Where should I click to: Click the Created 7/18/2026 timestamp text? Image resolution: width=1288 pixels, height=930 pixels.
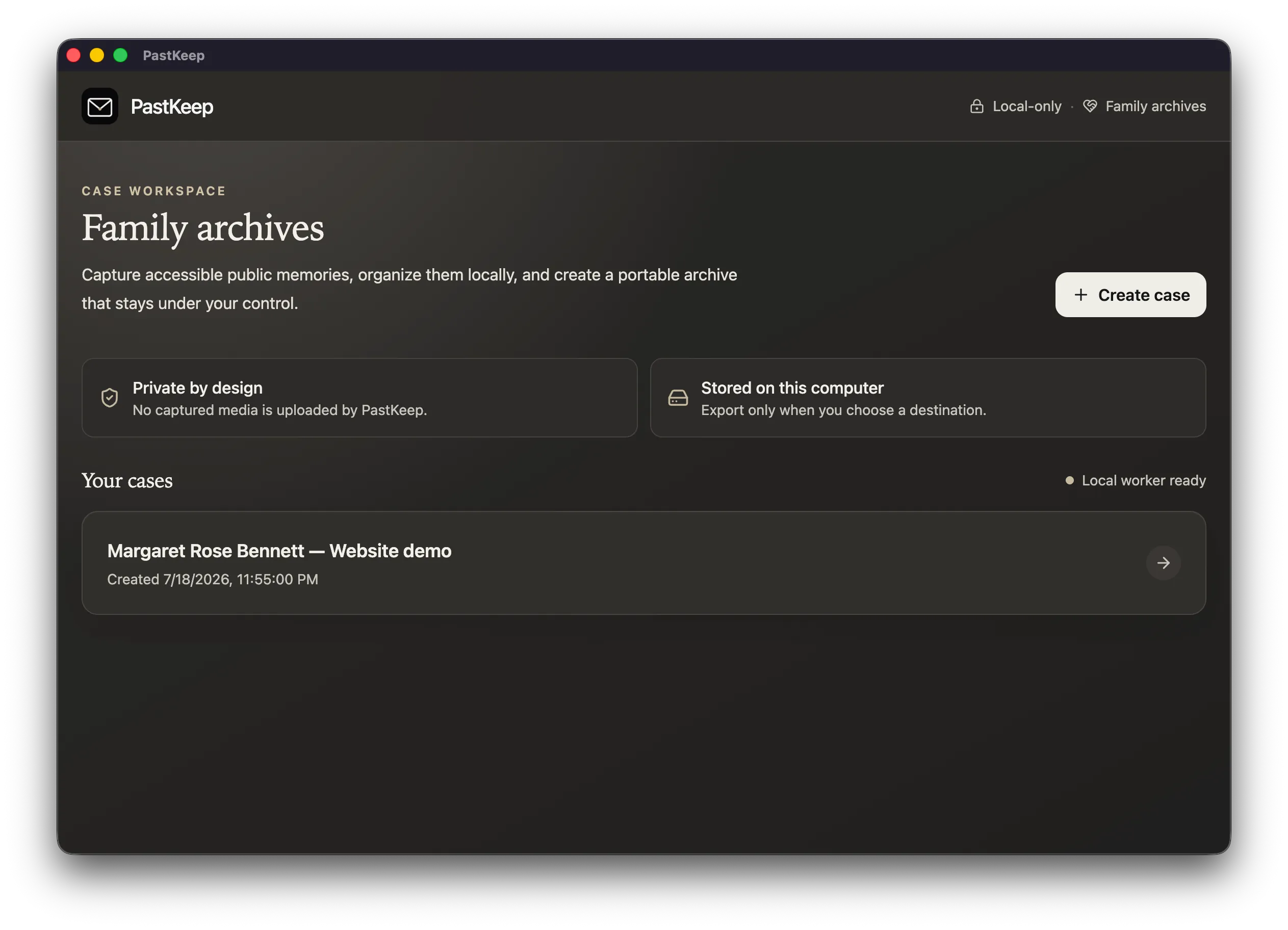[x=213, y=580]
